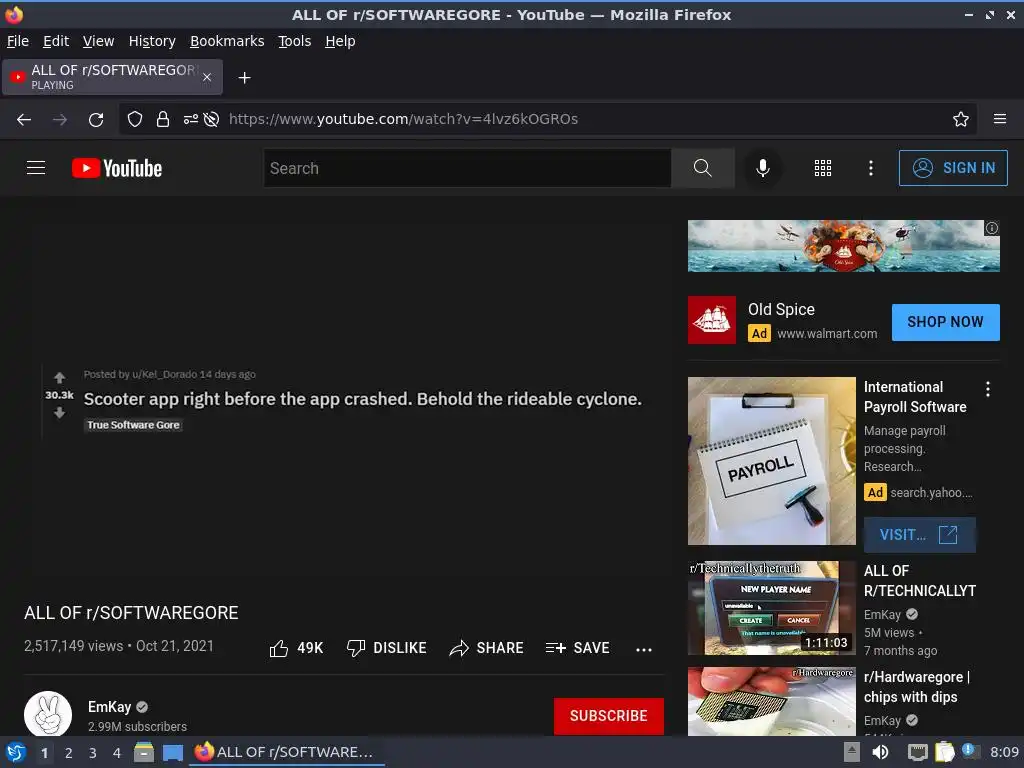Open the volume control in tray
This screenshot has height=768, width=1024.
click(880, 752)
